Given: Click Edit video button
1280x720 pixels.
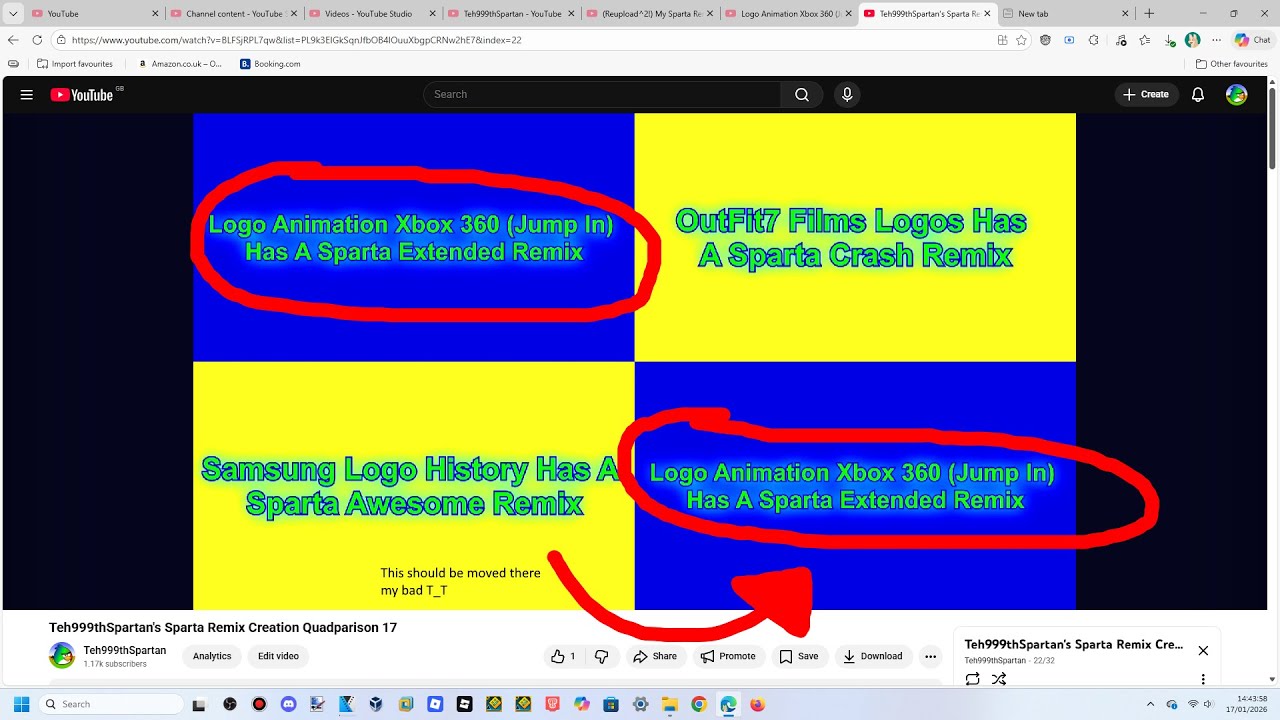Looking at the screenshot, I should click(278, 656).
